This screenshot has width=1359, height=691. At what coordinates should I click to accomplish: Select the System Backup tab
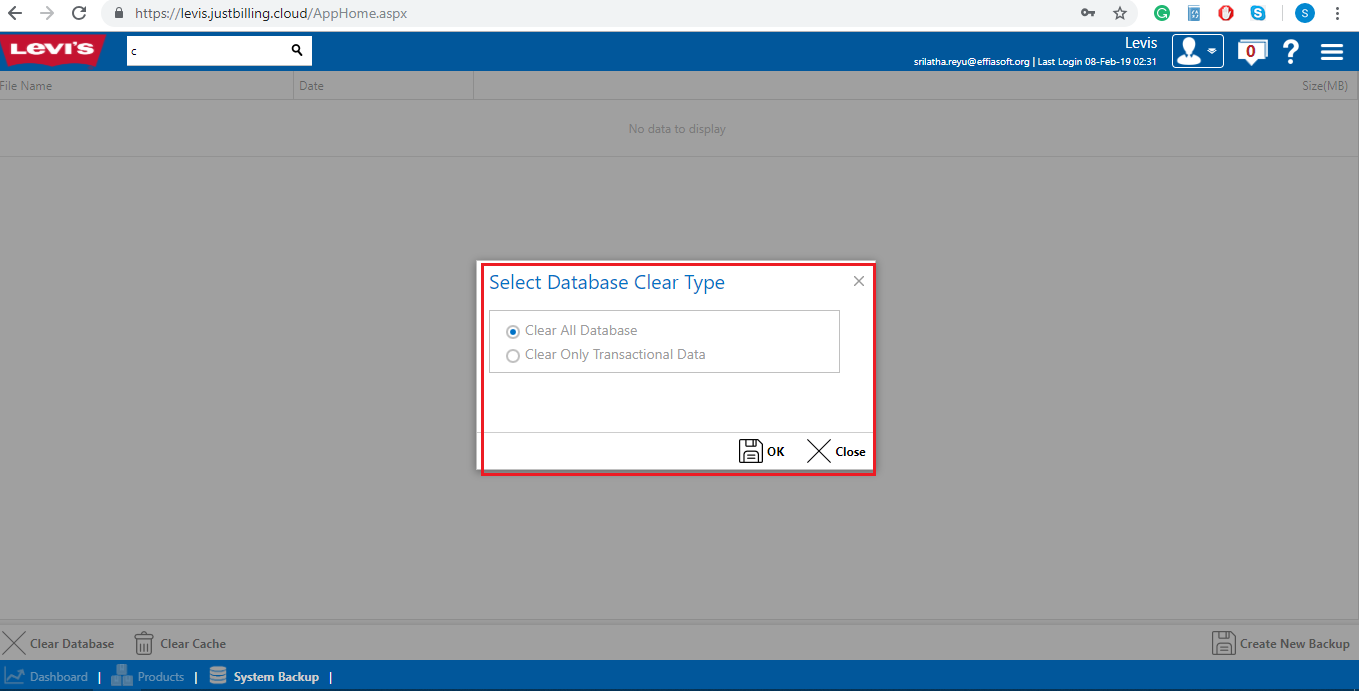(264, 677)
